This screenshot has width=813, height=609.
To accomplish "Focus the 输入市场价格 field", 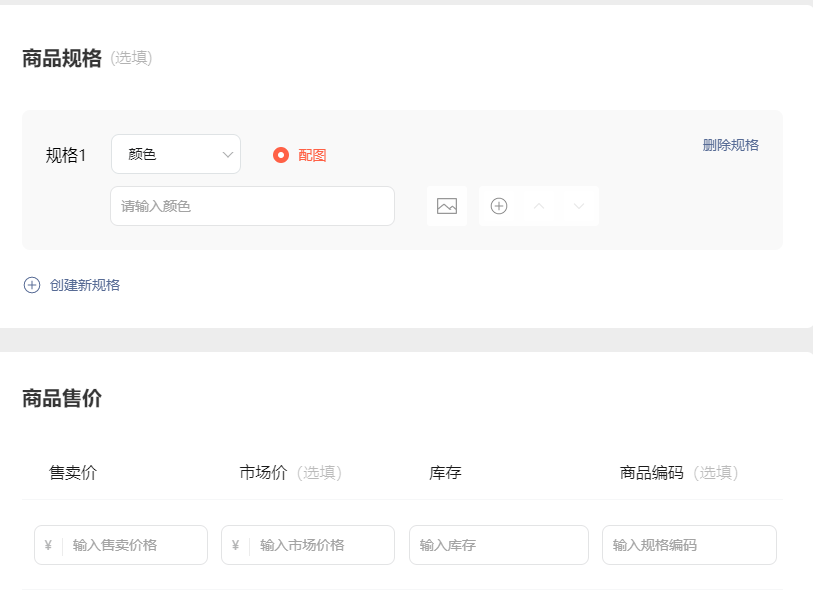I will [x=308, y=545].
